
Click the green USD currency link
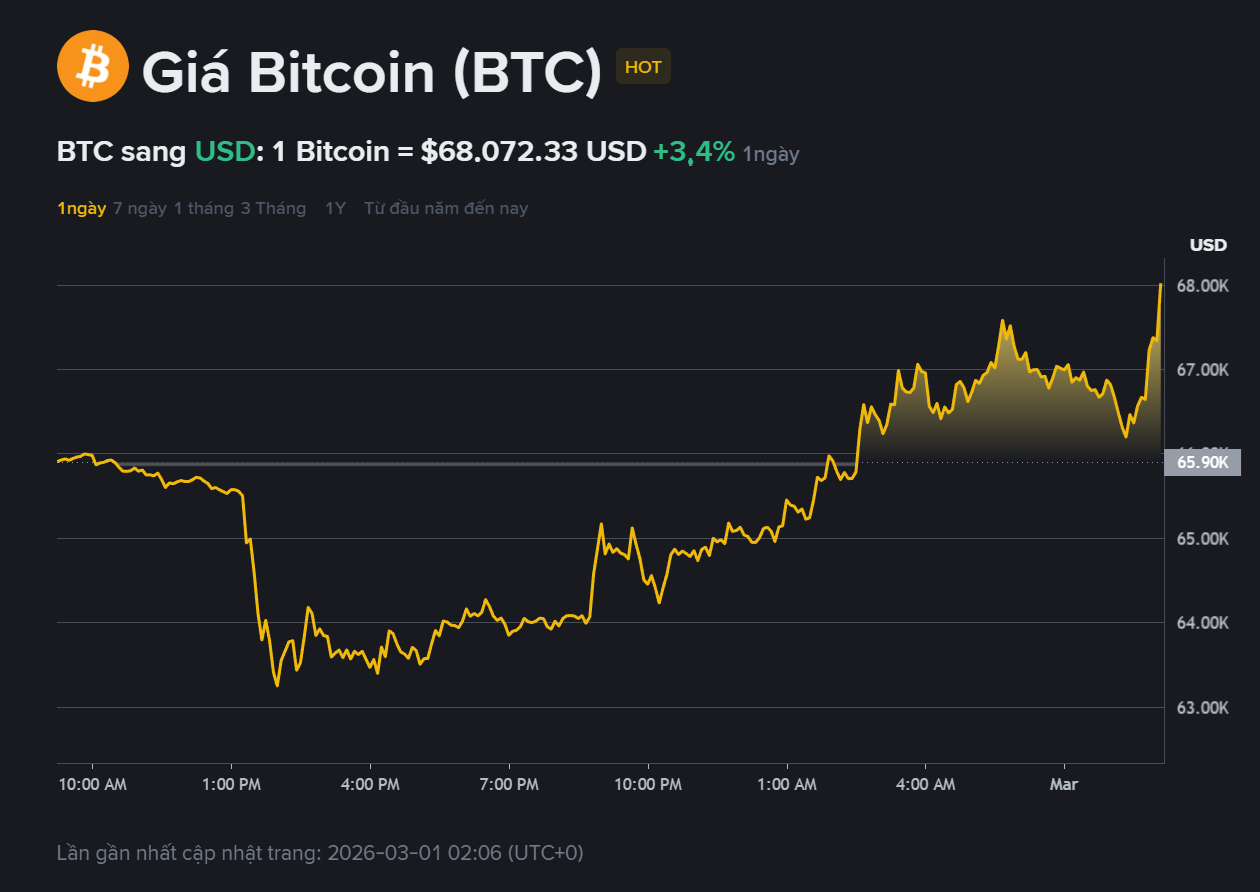(x=225, y=152)
